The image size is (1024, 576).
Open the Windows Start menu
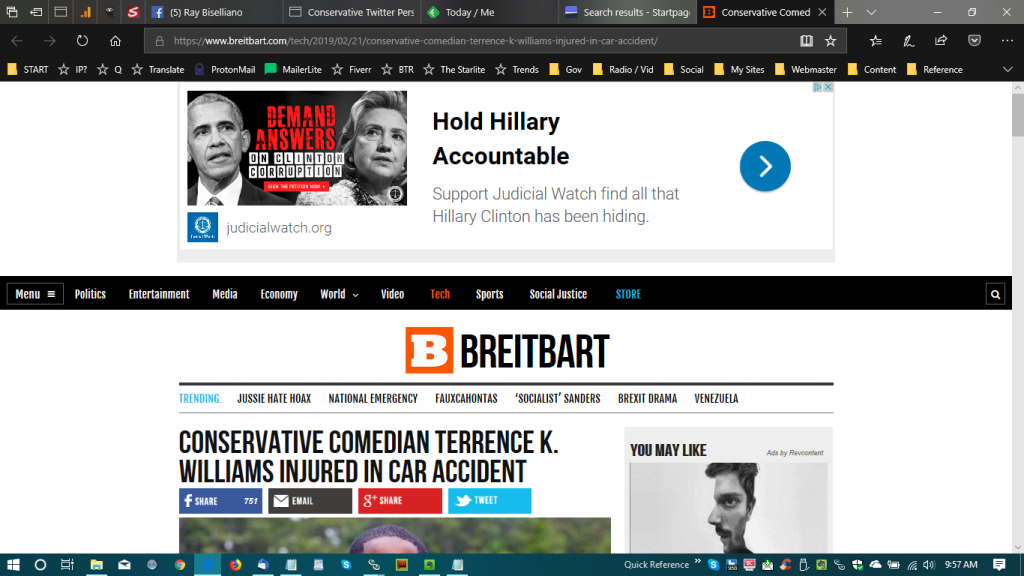13,564
